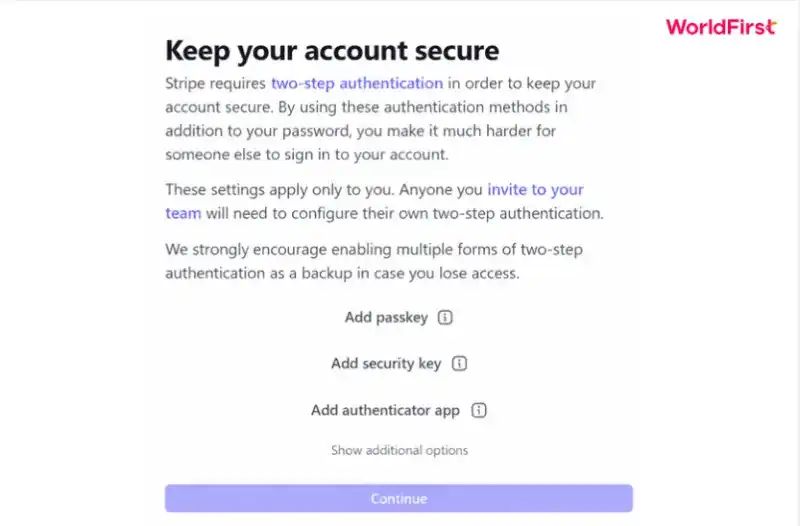
Task: Show info for Add authenticator app
Action: coord(479,410)
